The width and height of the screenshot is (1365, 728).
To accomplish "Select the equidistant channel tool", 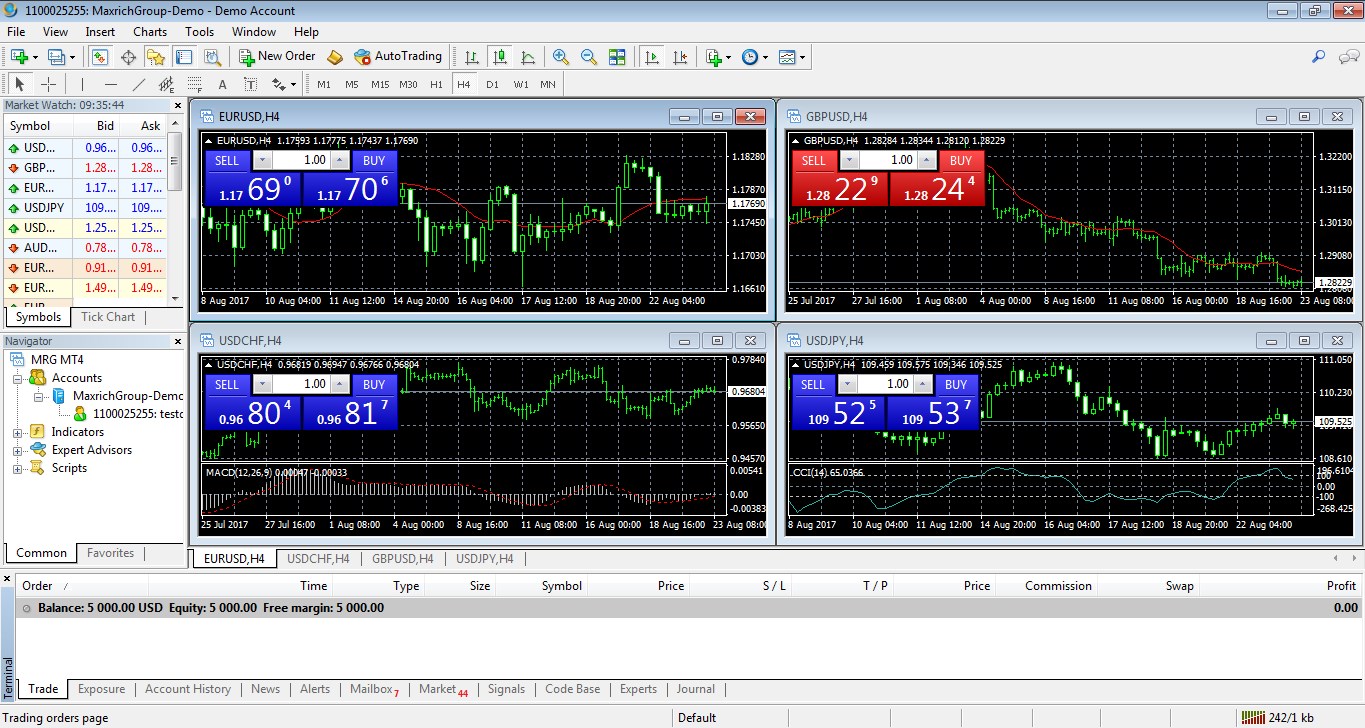I will tap(167, 84).
